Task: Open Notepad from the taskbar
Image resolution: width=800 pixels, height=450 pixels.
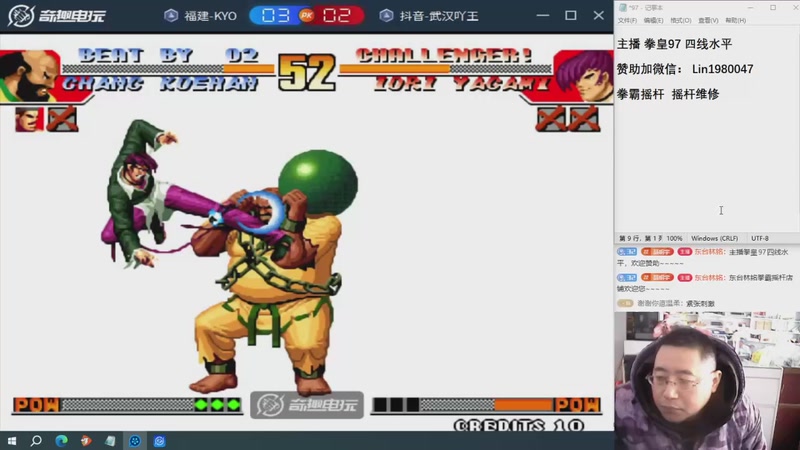Action: 110,441
